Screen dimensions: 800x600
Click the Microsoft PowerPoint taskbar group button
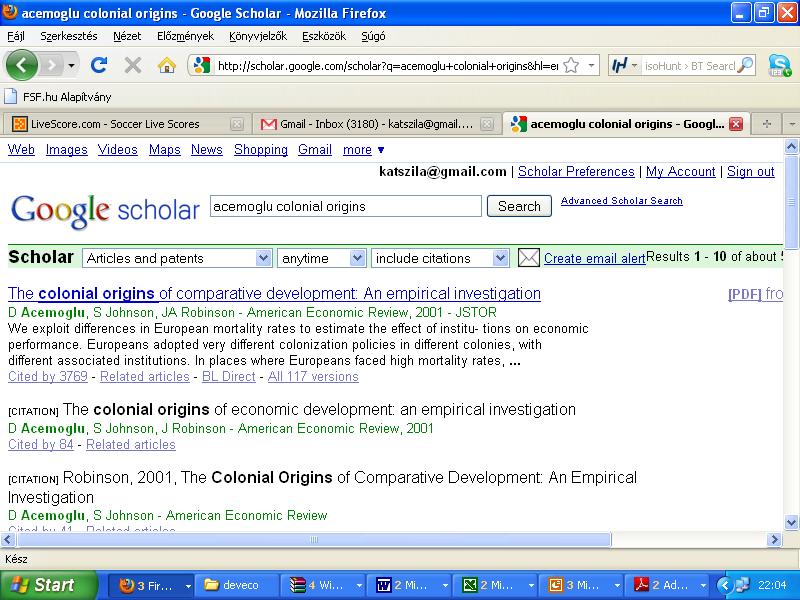coord(583,585)
